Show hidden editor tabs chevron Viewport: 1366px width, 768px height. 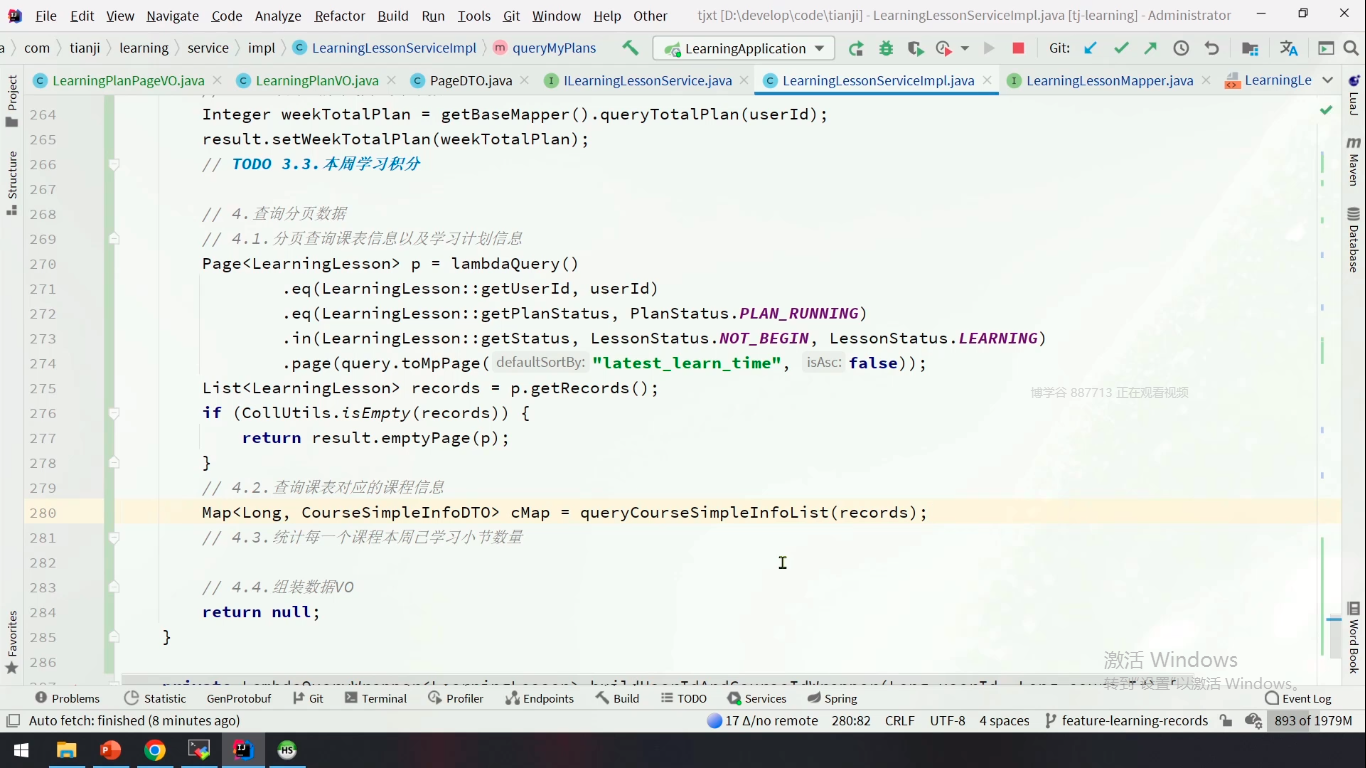pyautogui.click(x=1328, y=80)
